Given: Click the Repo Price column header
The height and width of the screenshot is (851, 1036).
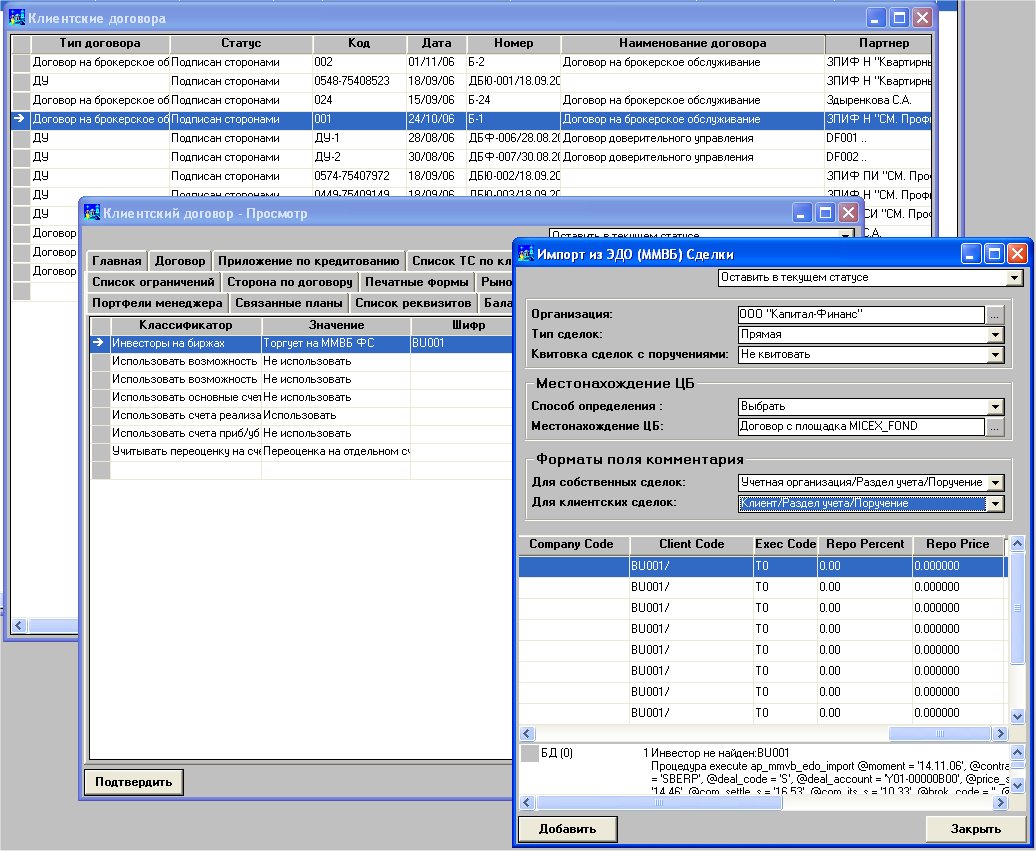Looking at the screenshot, I should (x=957, y=544).
